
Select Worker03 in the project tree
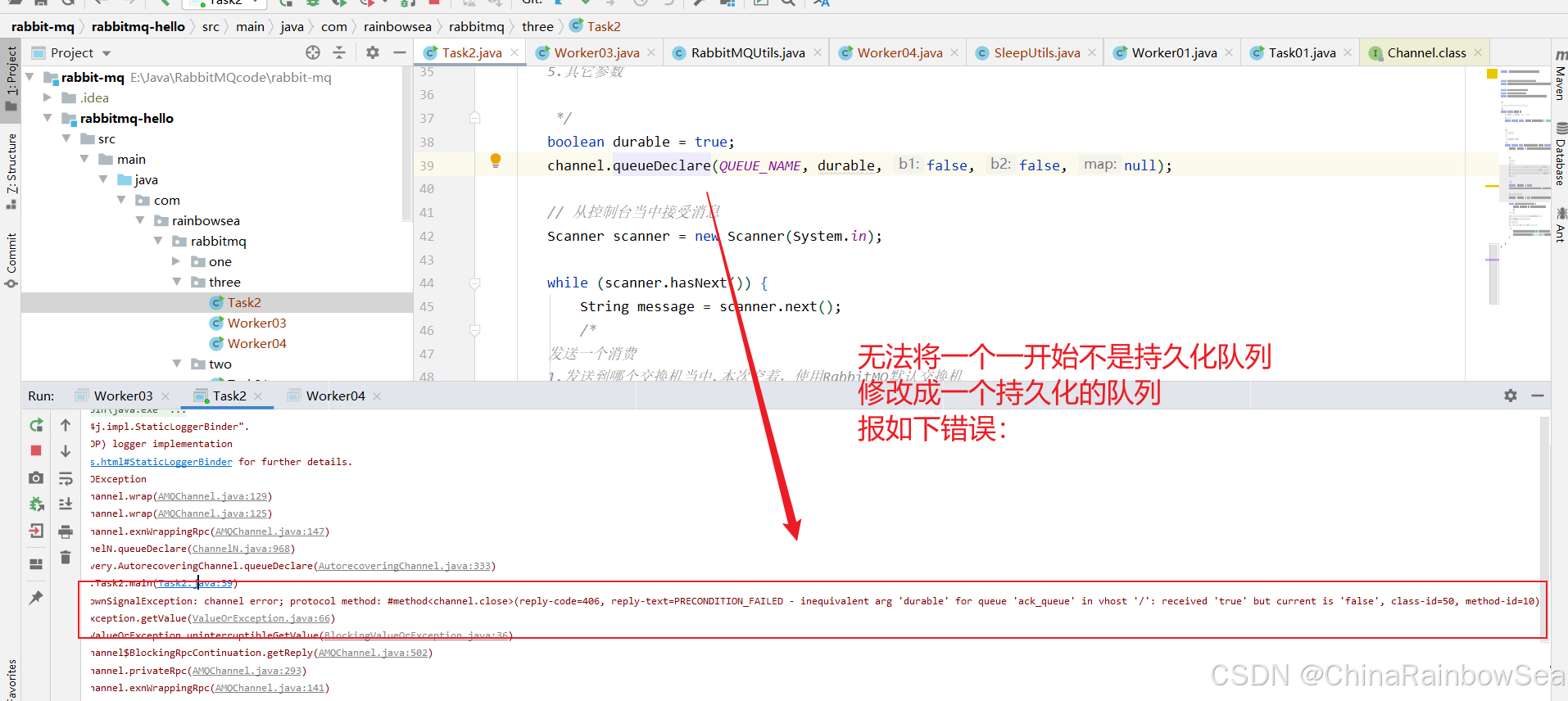(x=256, y=323)
